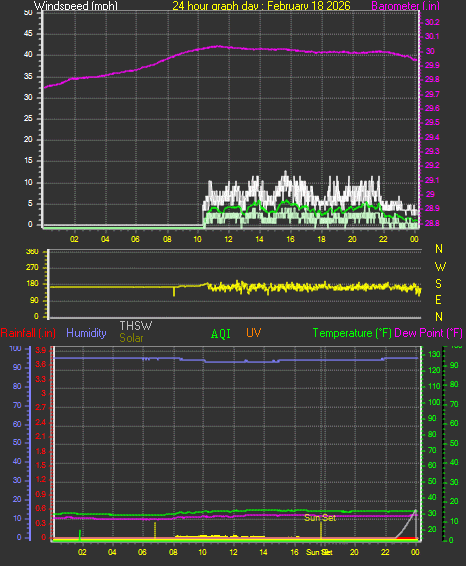This screenshot has width=466, height=566.
Task: Click the "S" compass label beside the wind direction graph
Action: tap(439, 284)
